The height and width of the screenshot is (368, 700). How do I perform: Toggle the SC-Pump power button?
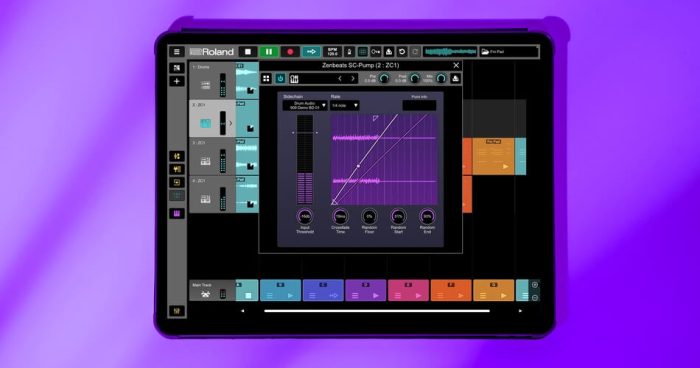[280, 79]
